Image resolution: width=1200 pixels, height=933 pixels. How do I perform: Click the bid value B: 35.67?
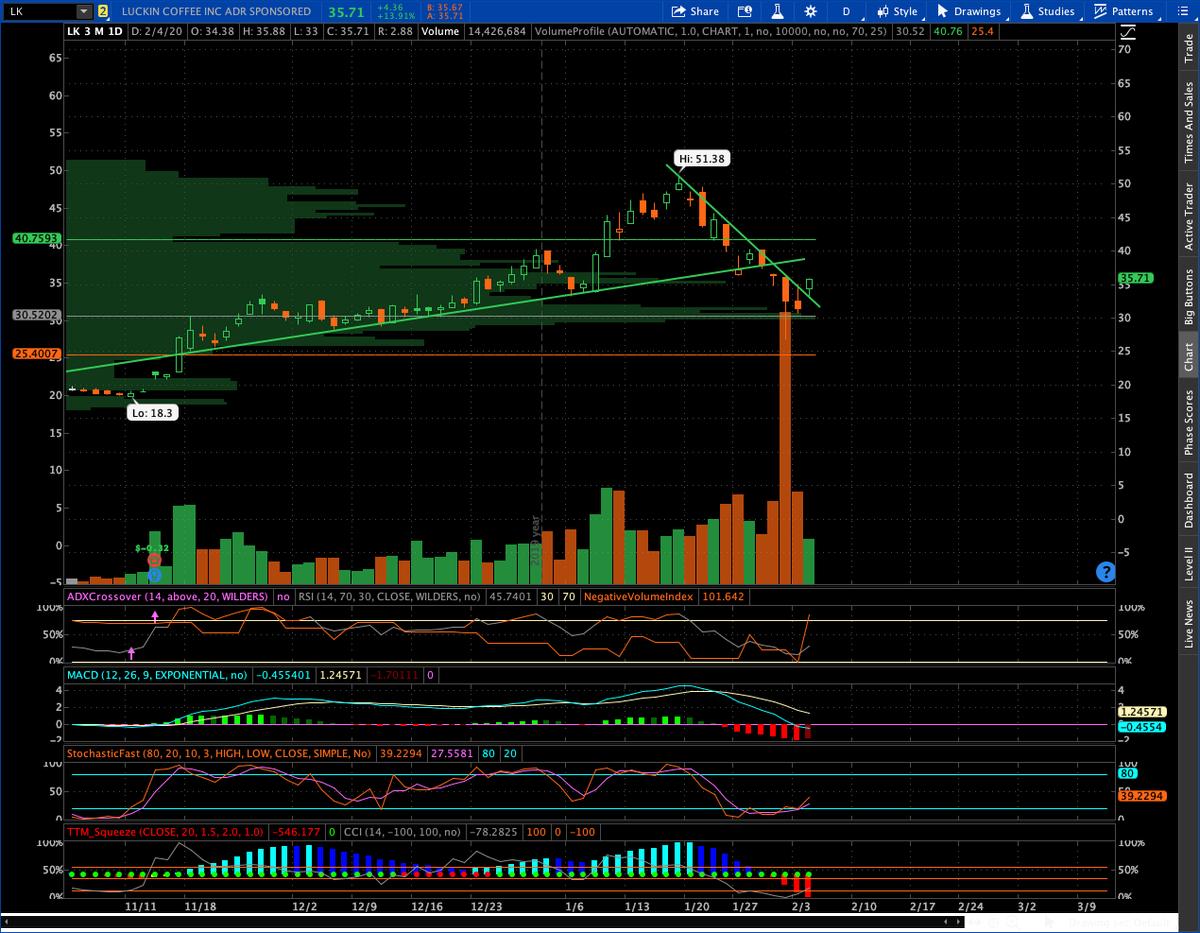(x=444, y=7)
